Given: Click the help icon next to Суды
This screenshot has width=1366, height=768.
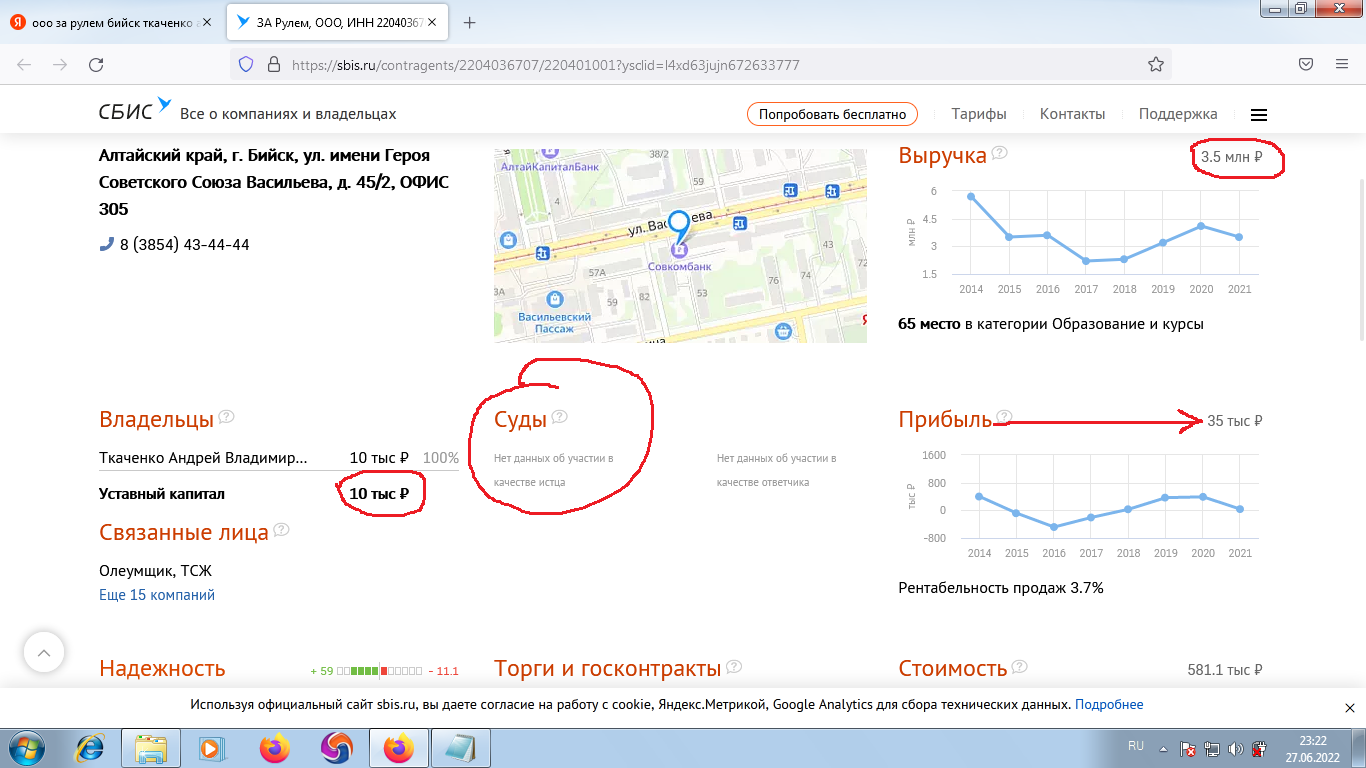Looking at the screenshot, I should [559, 417].
